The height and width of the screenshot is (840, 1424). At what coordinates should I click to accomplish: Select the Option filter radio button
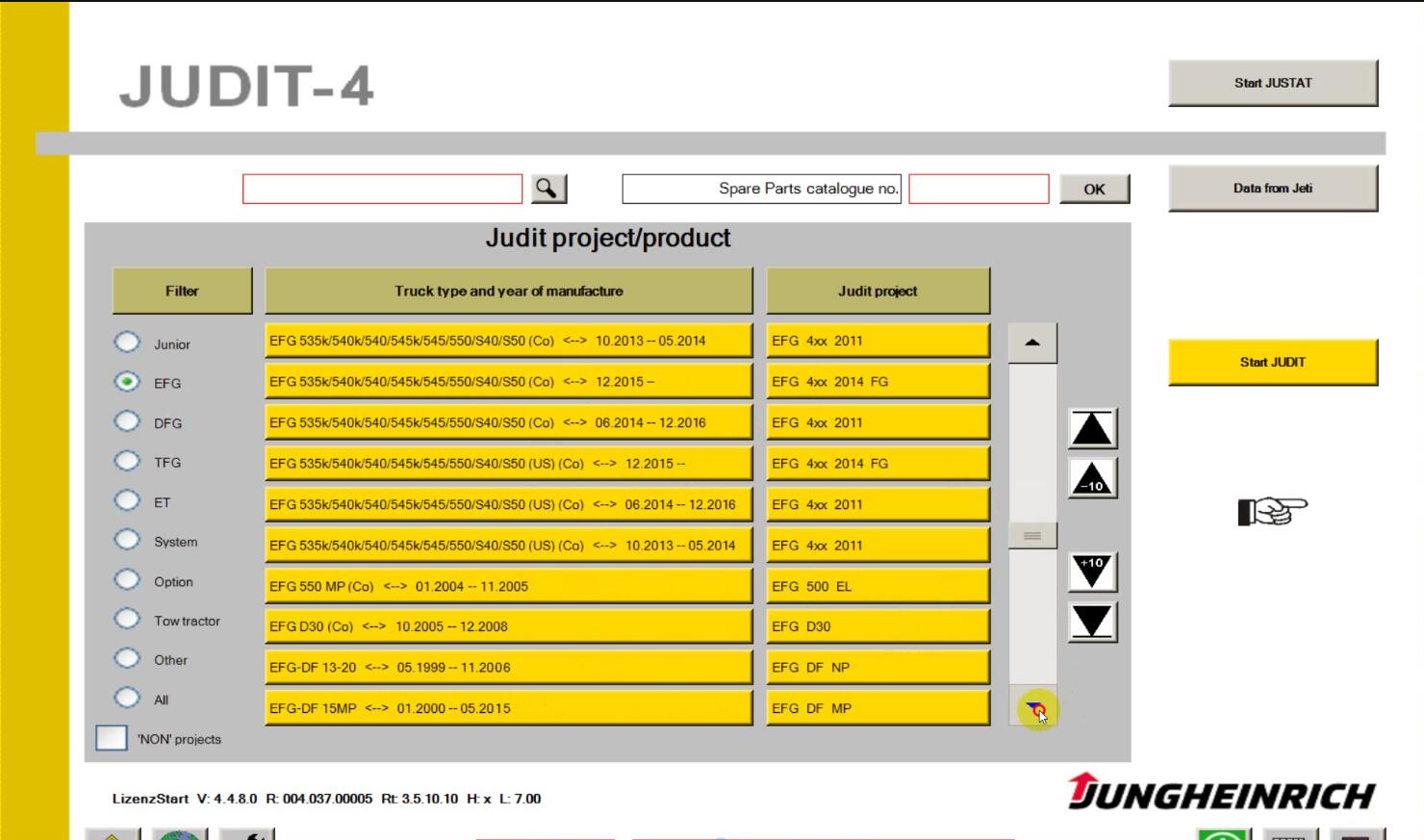(127, 579)
